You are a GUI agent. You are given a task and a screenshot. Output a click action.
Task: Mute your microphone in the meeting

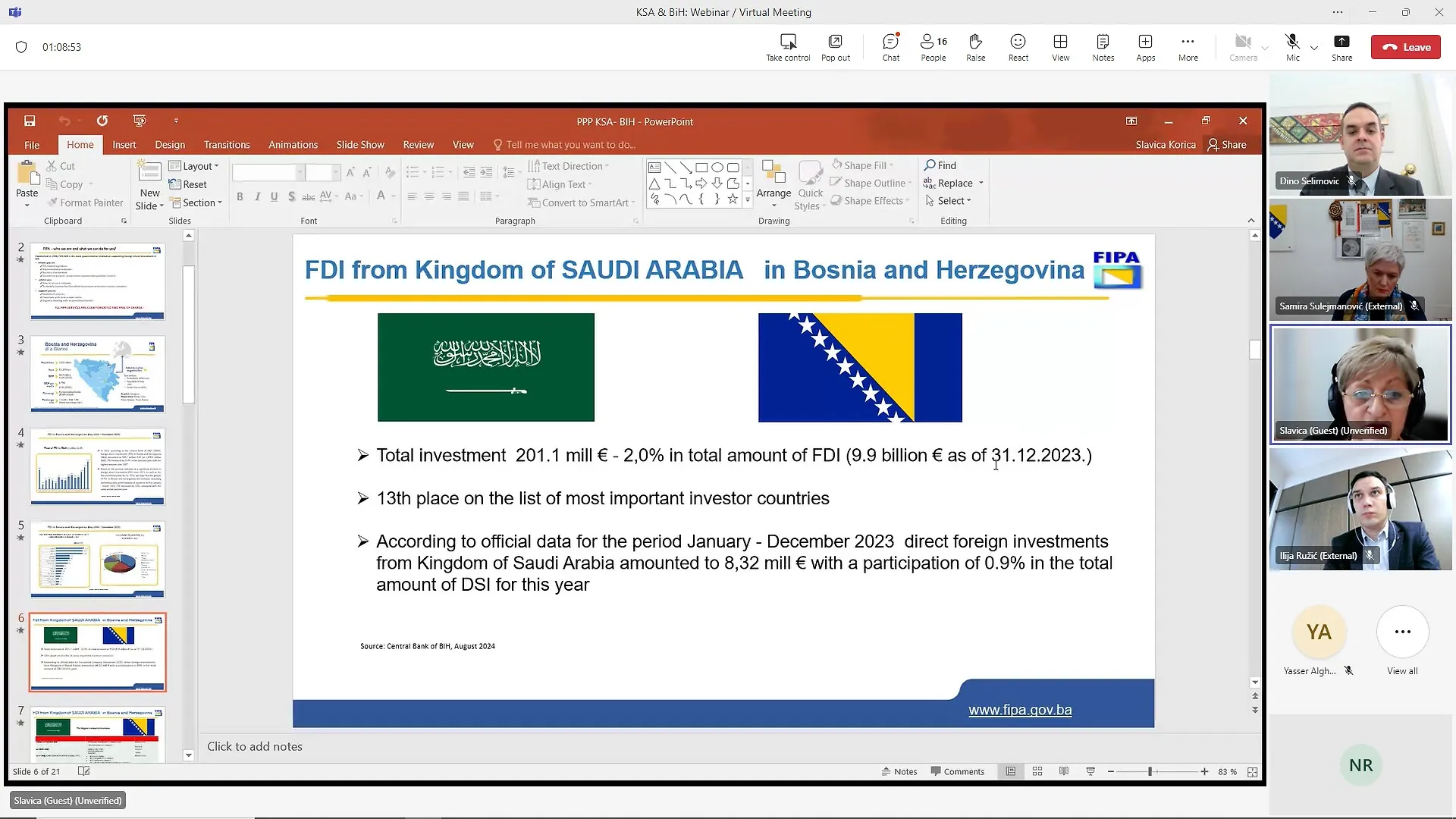[x=1291, y=46]
